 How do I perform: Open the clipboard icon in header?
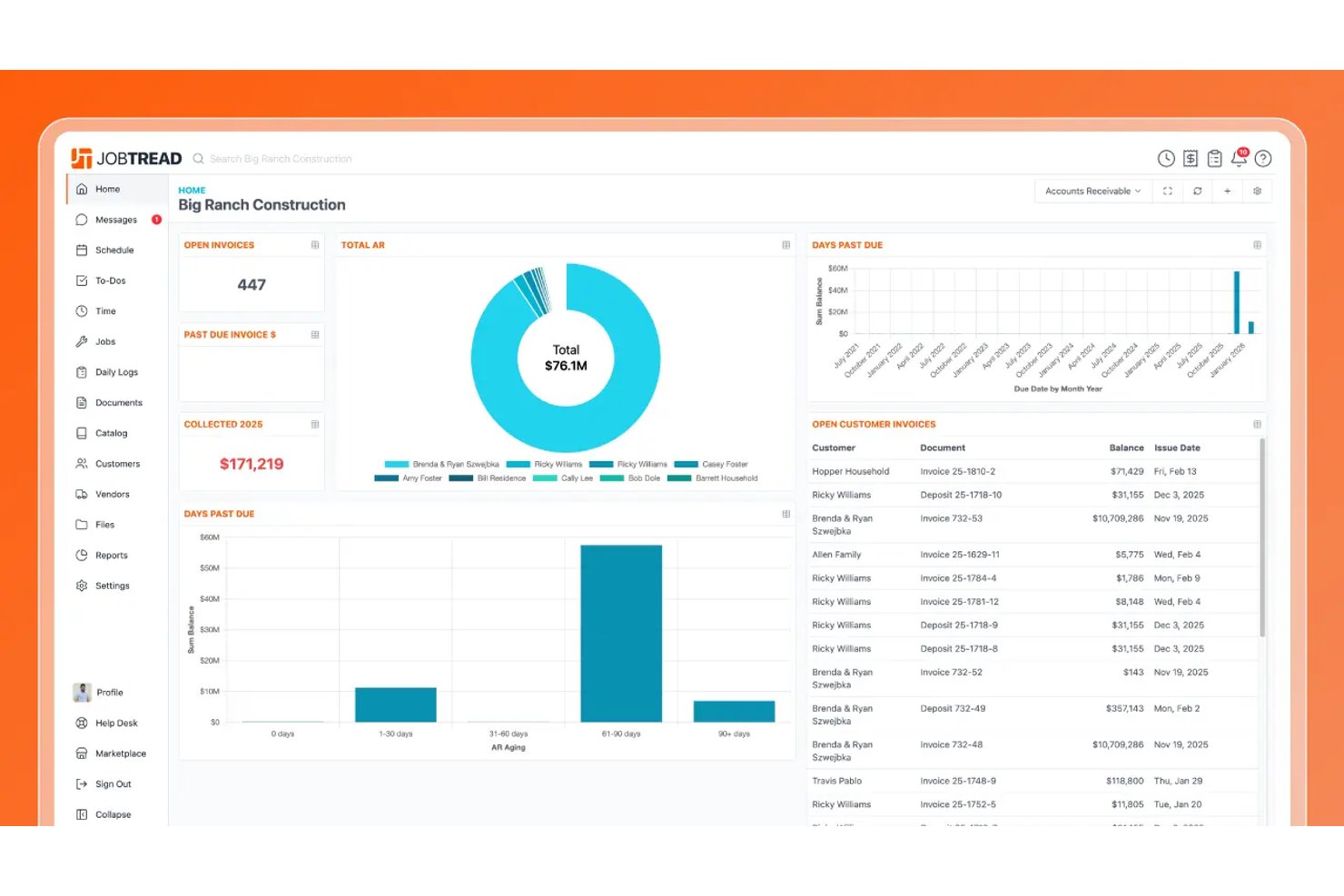(x=1214, y=159)
